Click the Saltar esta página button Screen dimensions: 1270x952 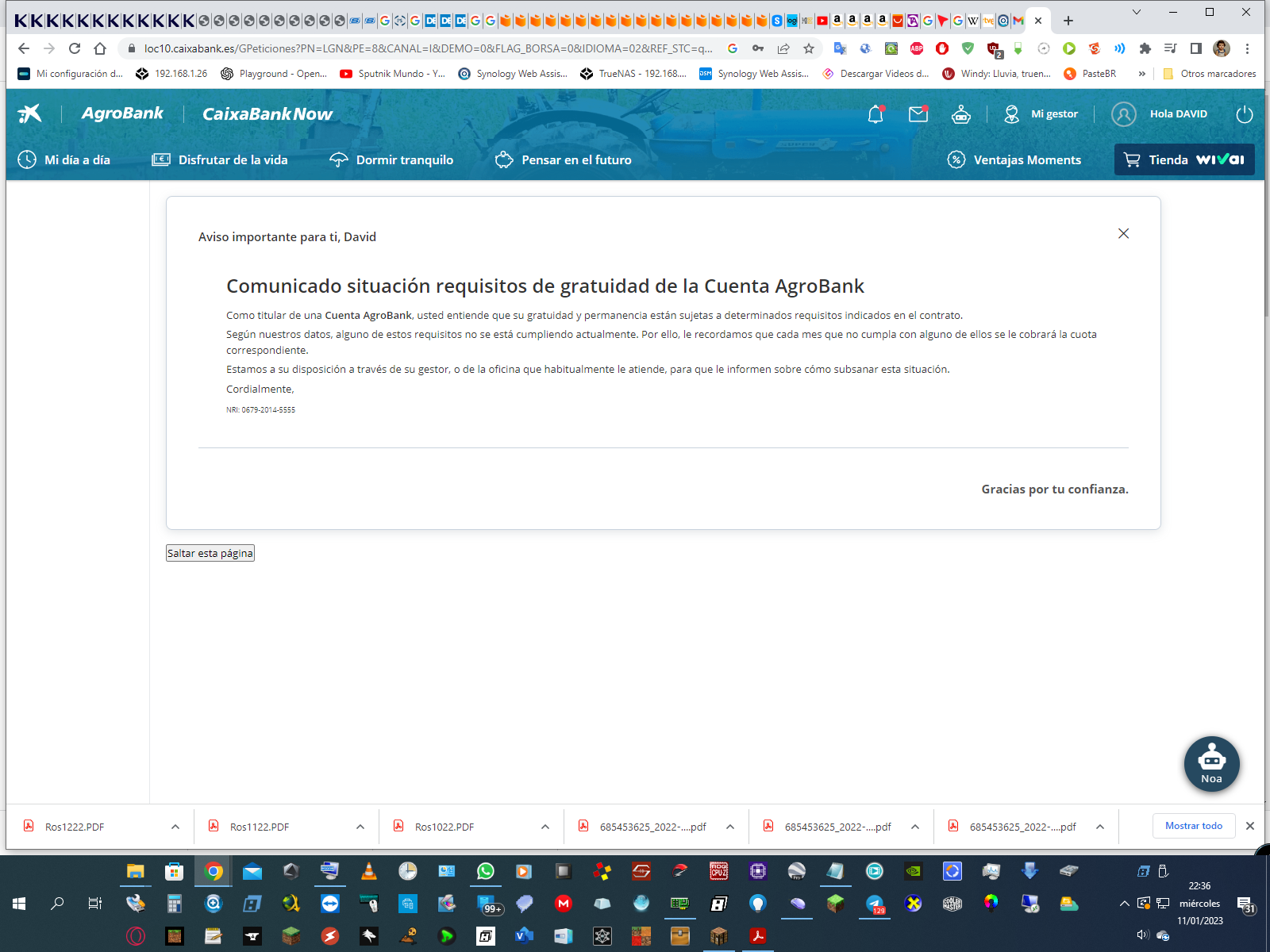[210, 553]
